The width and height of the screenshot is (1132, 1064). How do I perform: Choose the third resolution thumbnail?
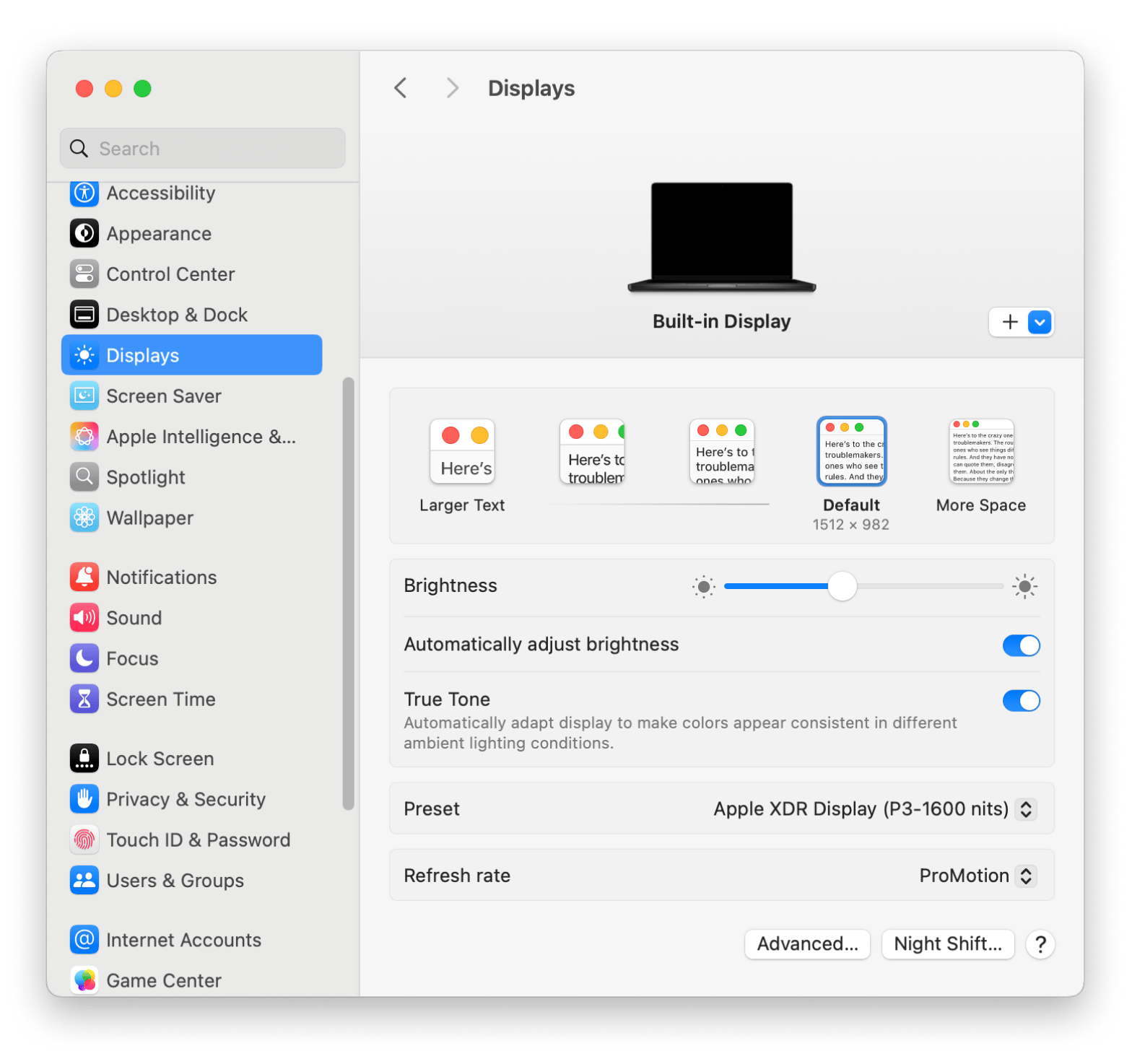coord(722,451)
